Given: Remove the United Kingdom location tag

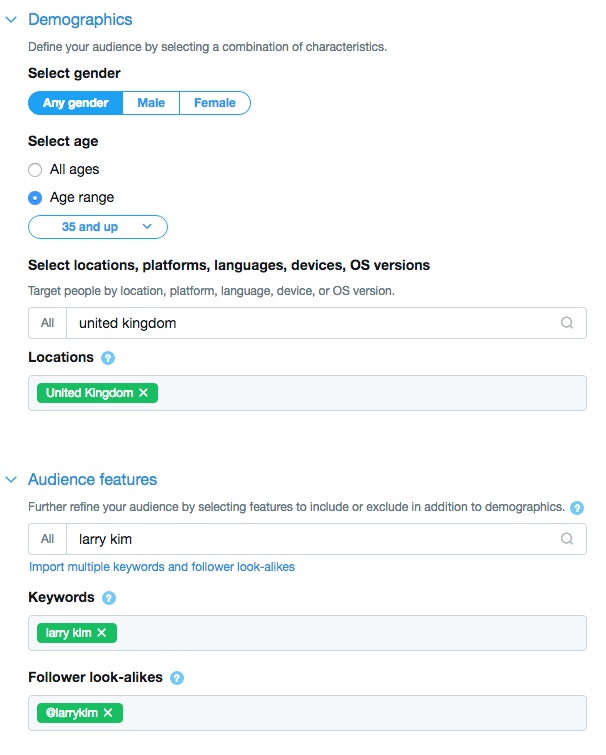Looking at the screenshot, I should pyautogui.click(x=143, y=393).
